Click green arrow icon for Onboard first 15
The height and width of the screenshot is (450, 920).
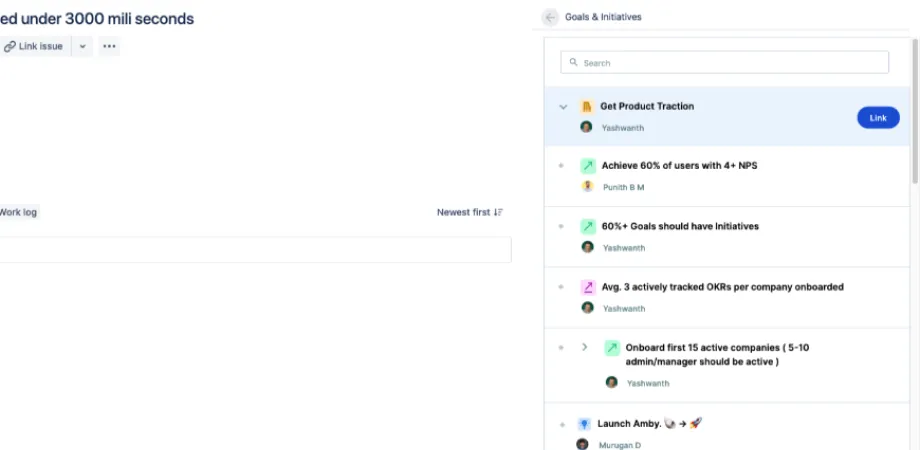click(x=612, y=348)
